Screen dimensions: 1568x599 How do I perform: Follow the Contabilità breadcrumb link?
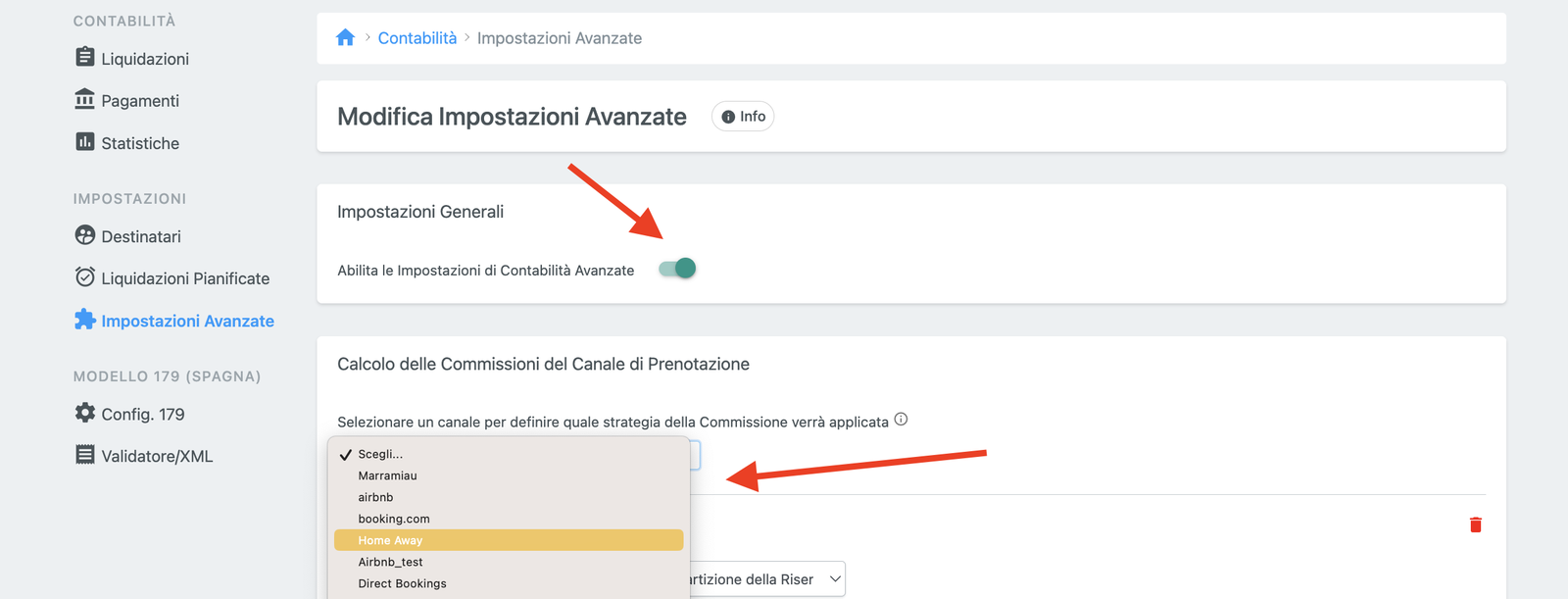(x=417, y=38)
